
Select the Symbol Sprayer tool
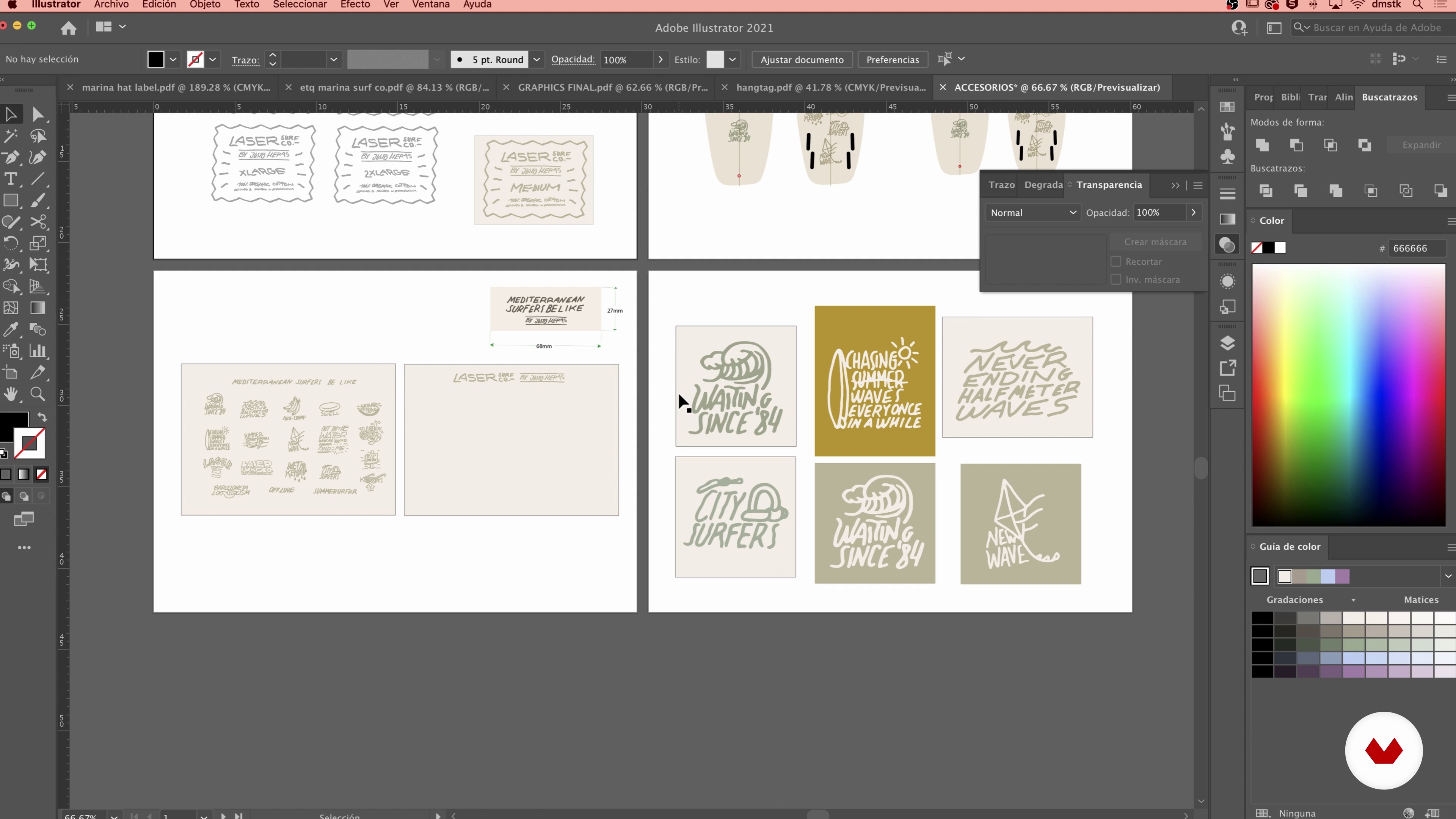tap(11, 351)
